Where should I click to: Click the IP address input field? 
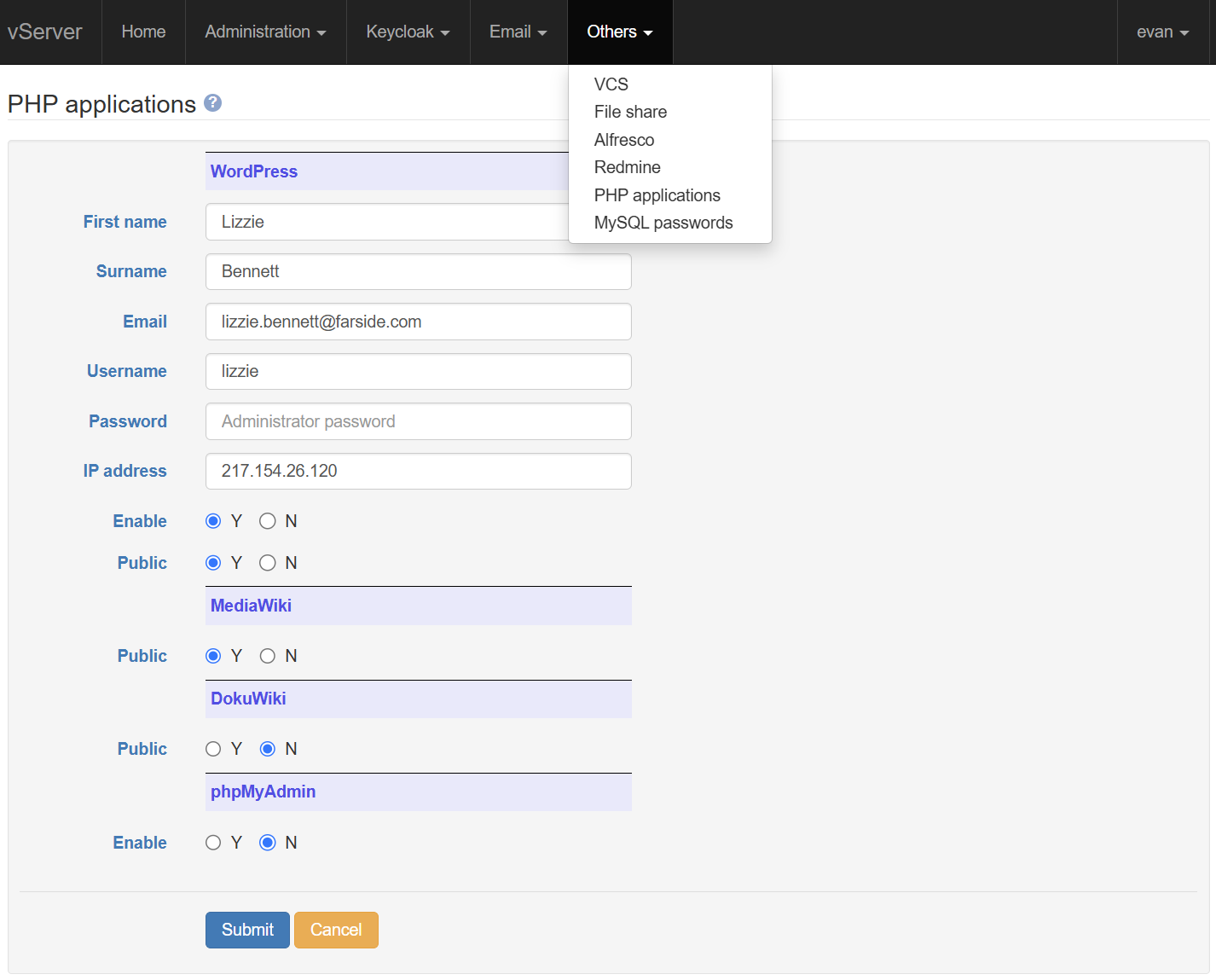point(419,471)
